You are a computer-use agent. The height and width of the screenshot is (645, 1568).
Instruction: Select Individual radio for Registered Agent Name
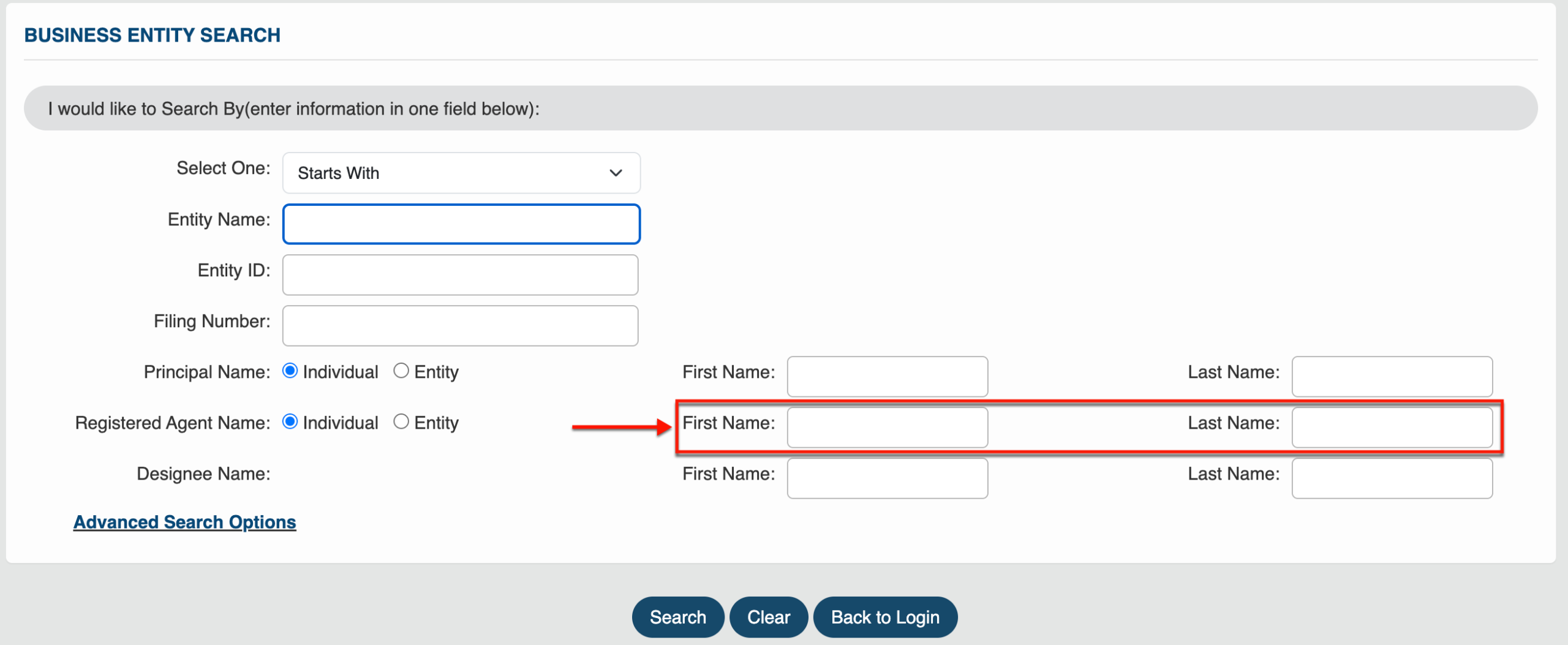(x=290, y=422)
